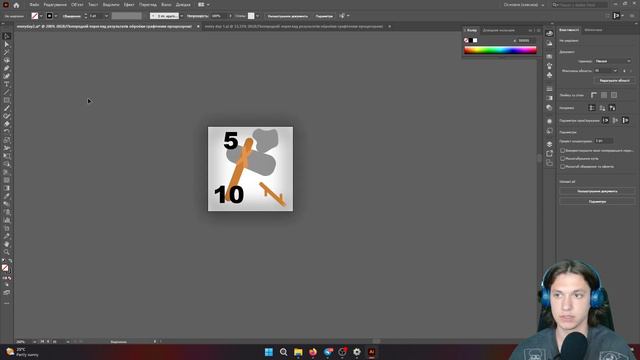640x360 pixels.
Task: Open the Brushes panel icon in dock
Action: [x=549, y=66]
